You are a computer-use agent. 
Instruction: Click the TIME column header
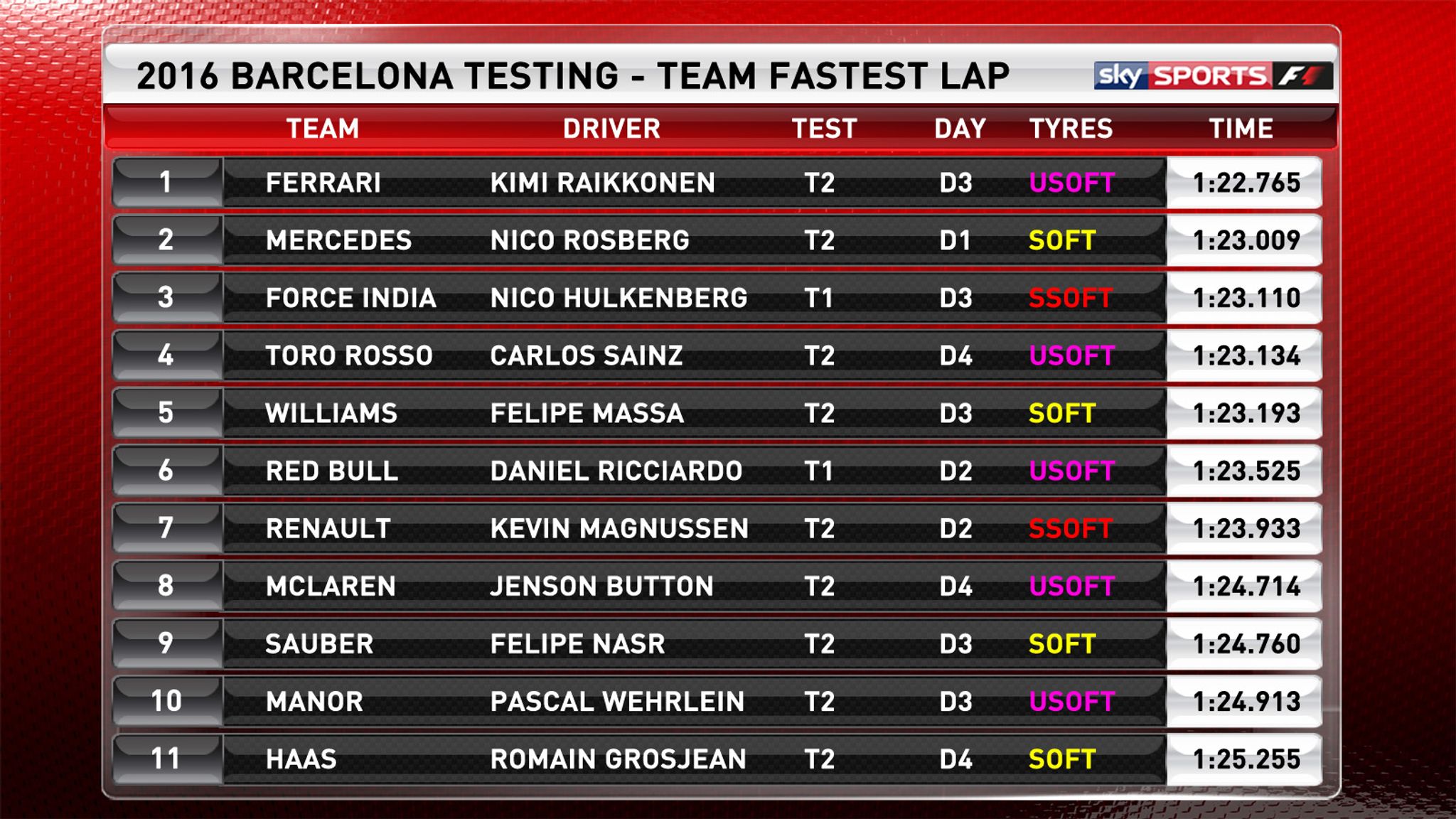pos(1241,129)
